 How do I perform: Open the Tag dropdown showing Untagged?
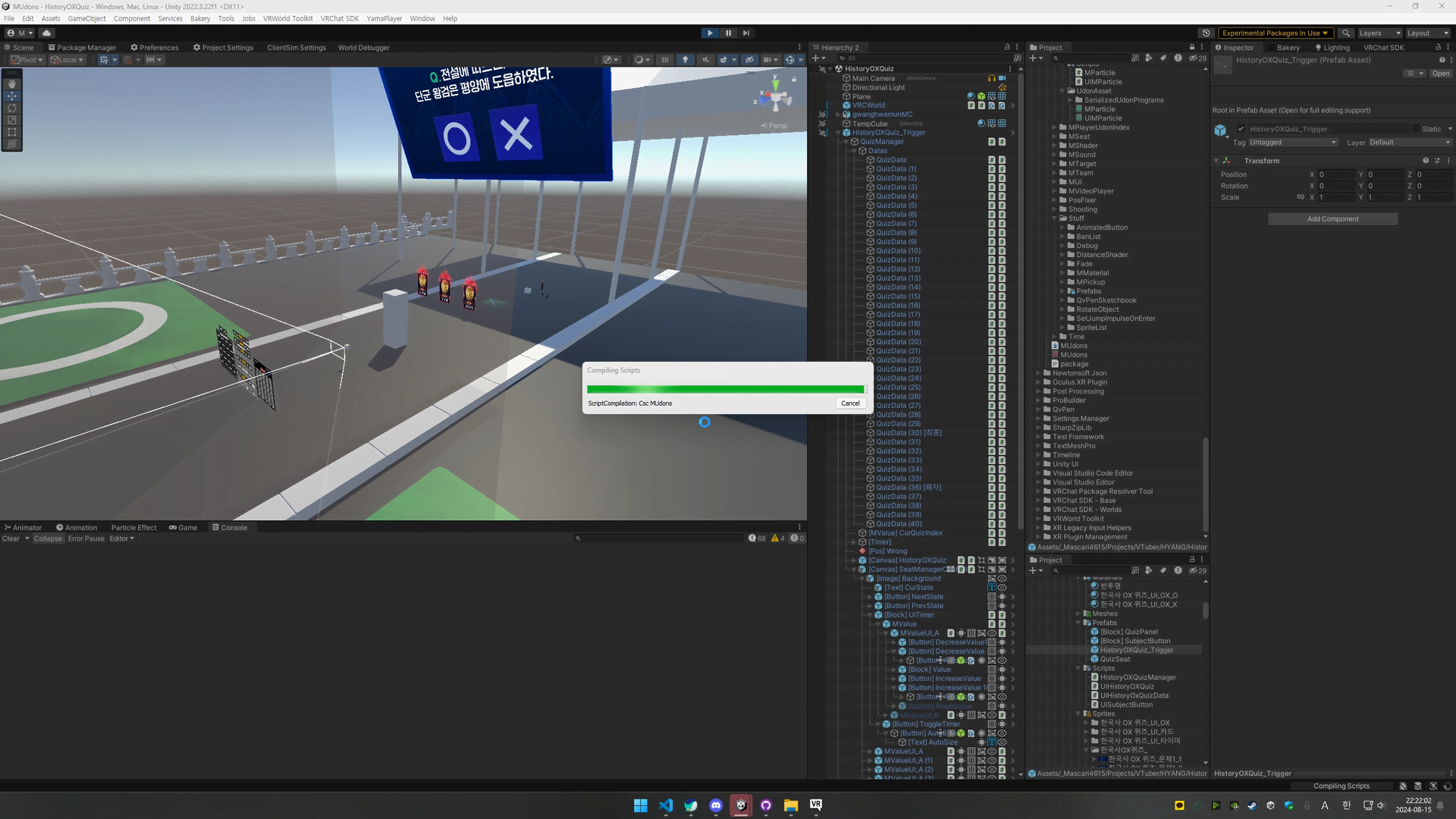pos(1292,143)
